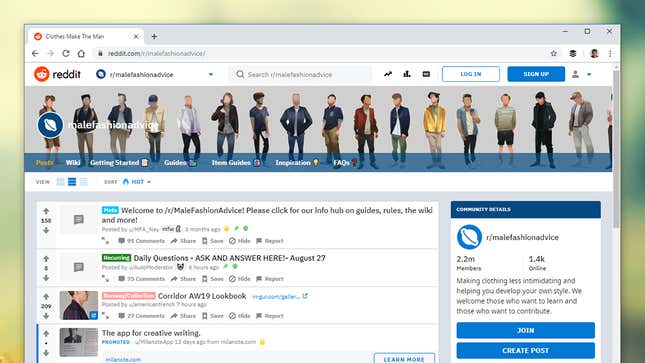Open the All bar chart icon
Viewport: 645px width, 363px height.
pyautogui.click(x=407, y=74)
